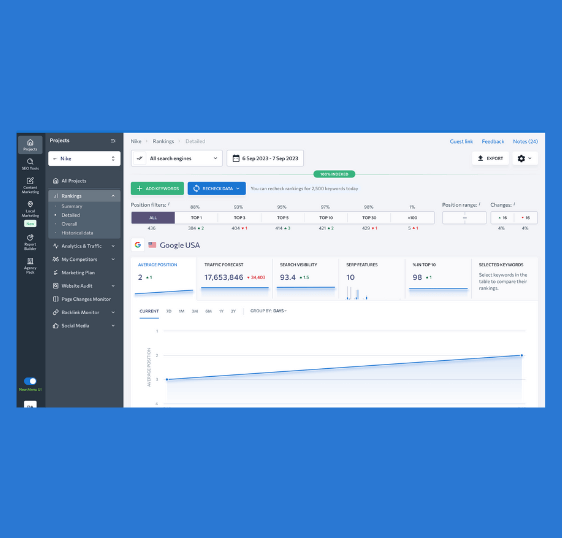Image resolution: width=562 pixels, height=538 pixels.
Task: Click the Social Media thumbs-up icon
Action: [x=56, y=325]
